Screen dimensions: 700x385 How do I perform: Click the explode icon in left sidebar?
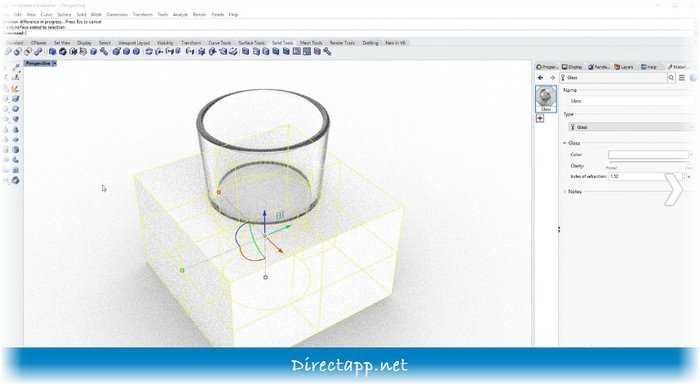15,89
